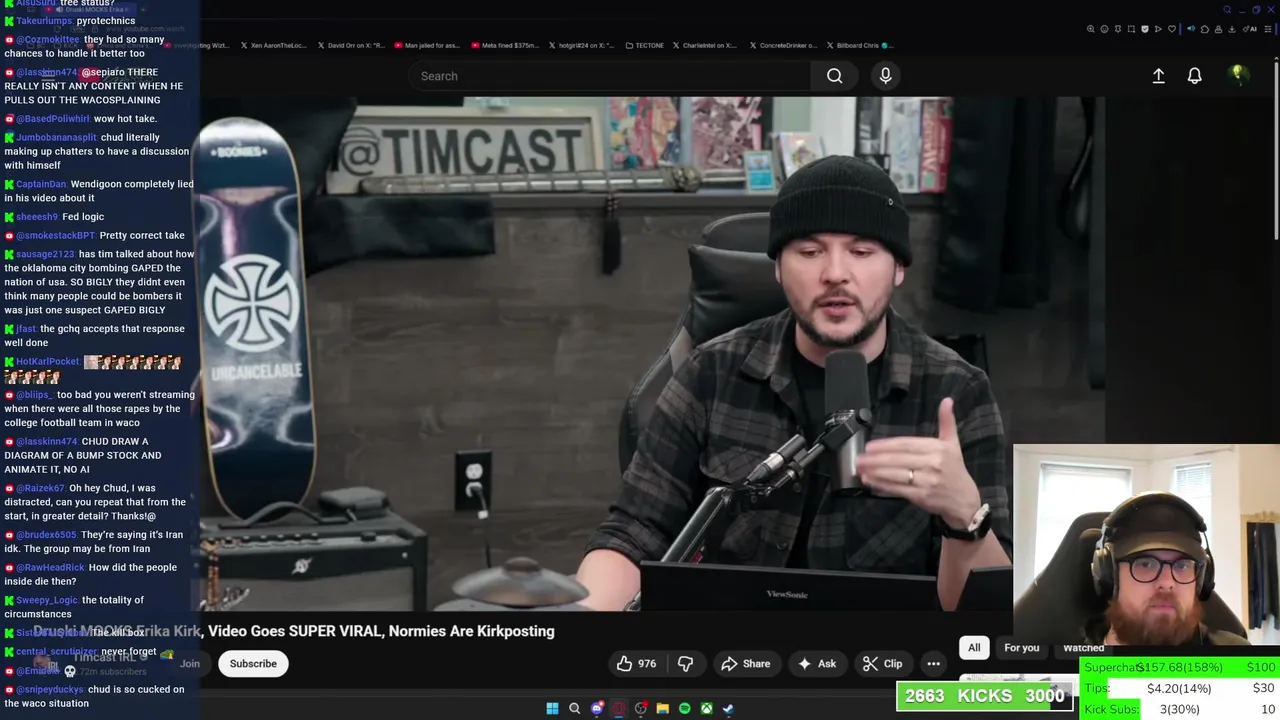Image resolution: width=1280 pixels, height=720 pixels.
Task: Create a Clip of the video
Action: click(x=882, y=663)
